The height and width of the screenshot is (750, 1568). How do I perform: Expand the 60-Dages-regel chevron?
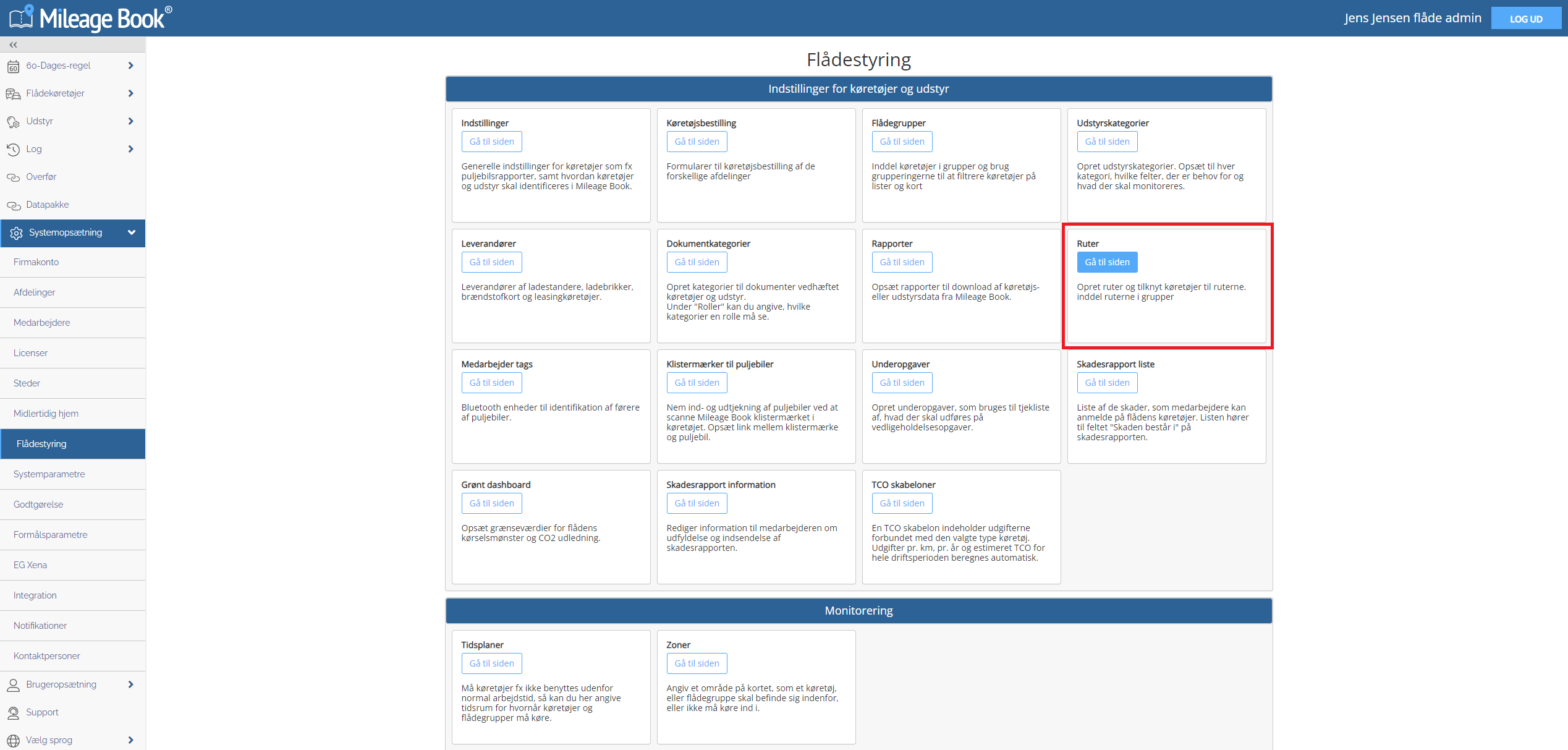130,66
